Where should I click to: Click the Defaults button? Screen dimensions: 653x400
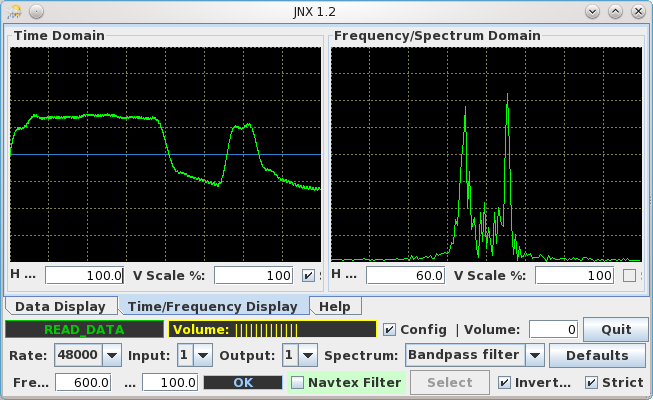pyautogui.click(x=596, y=355)
